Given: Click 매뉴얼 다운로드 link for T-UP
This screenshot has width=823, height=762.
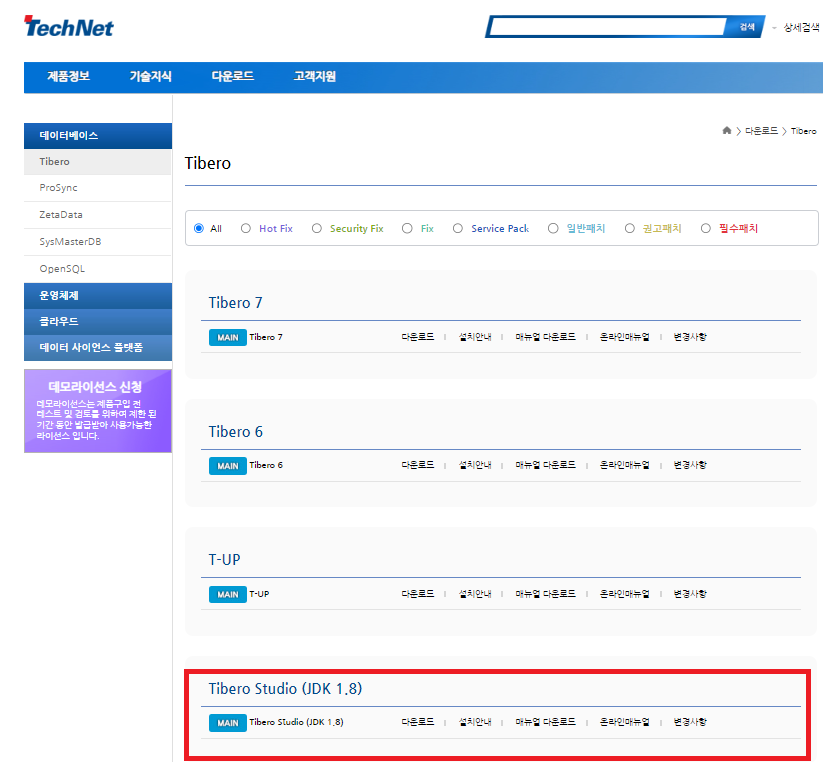Looking at the screenshot, I should point(545,594).
